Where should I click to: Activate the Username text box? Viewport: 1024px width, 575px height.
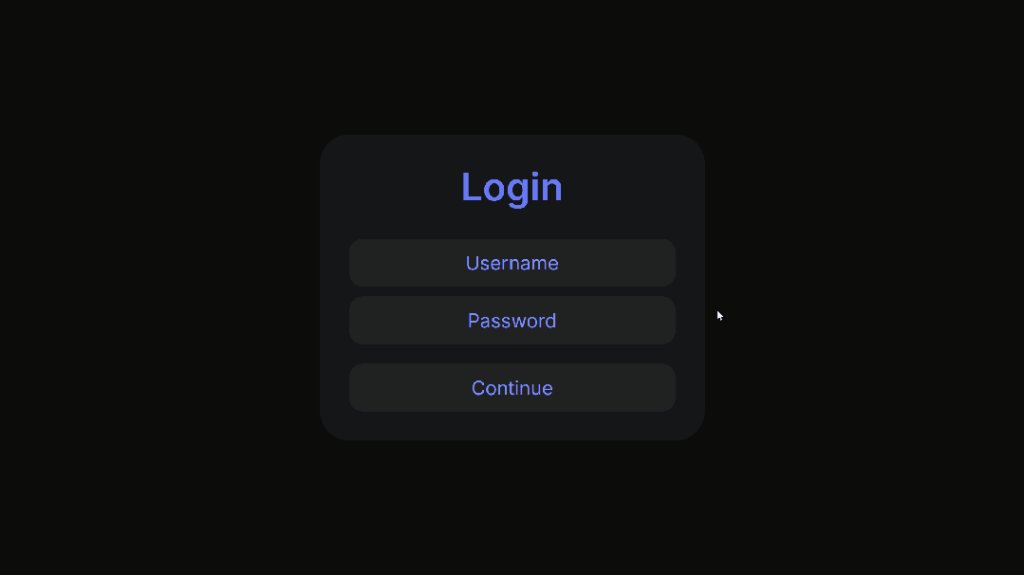coord(512,263)
